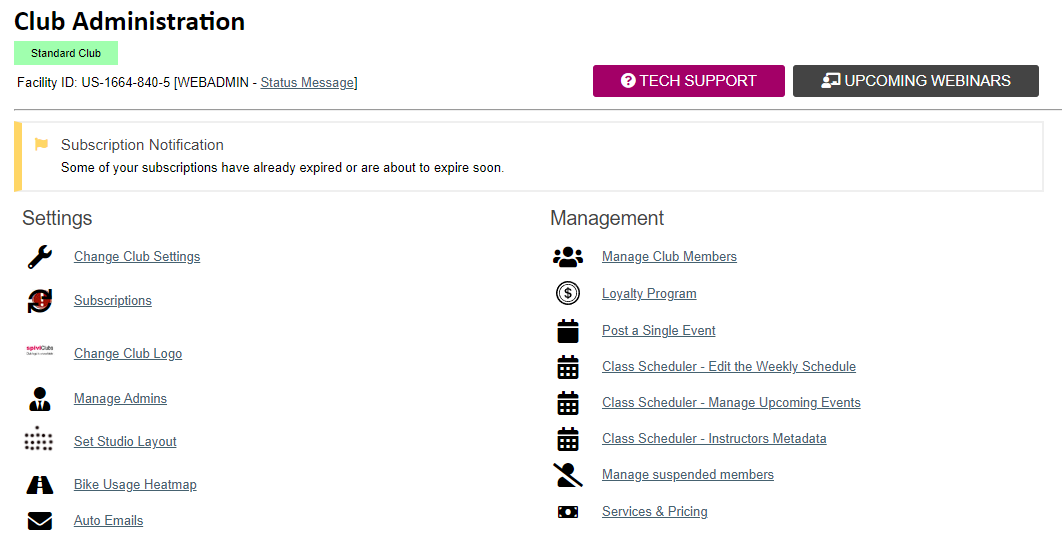Click the Manage Admins person icon
Screen dimensions: 1062x534
click(x=39, y=399)
